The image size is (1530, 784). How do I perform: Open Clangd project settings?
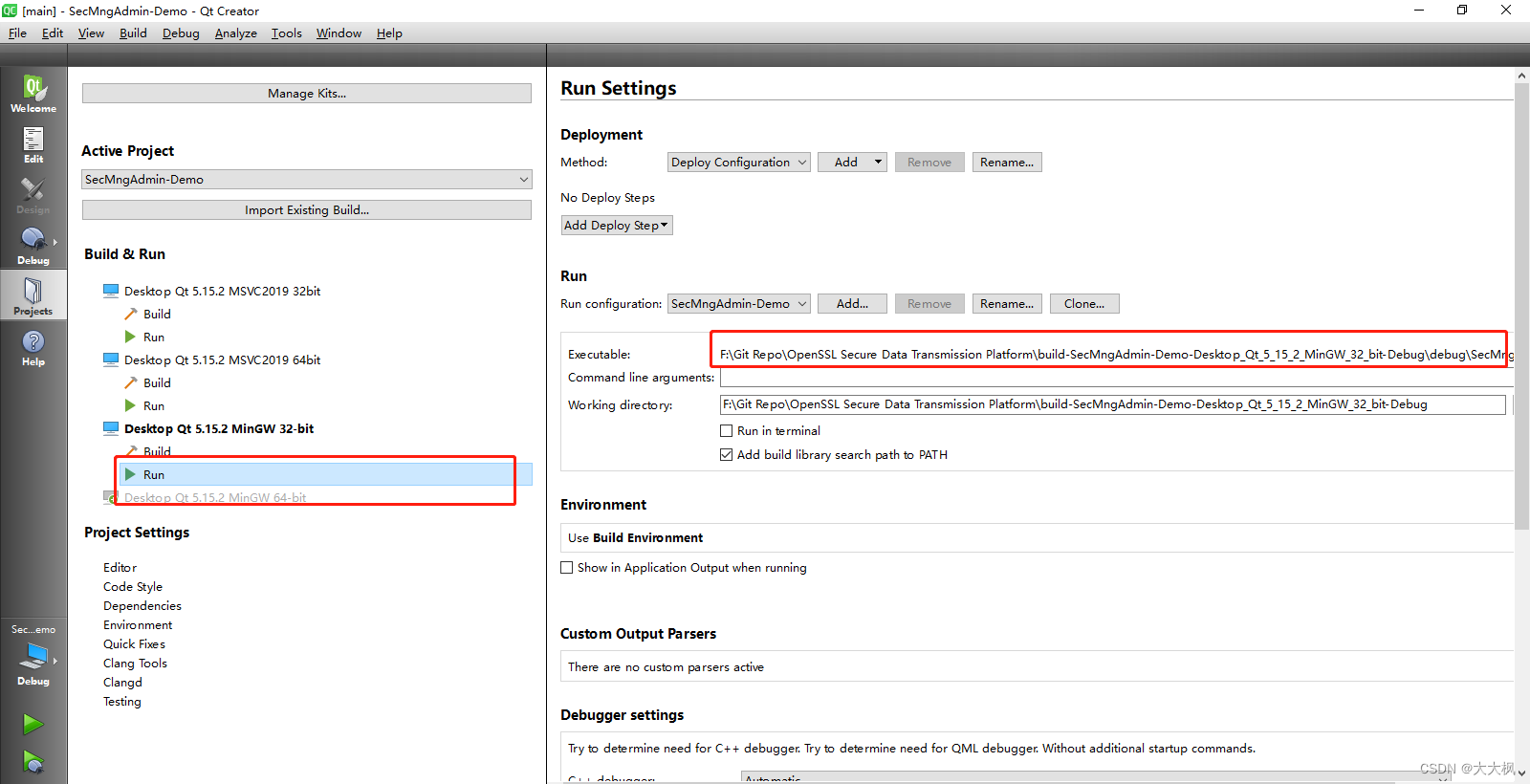click(x=122, y=683)
